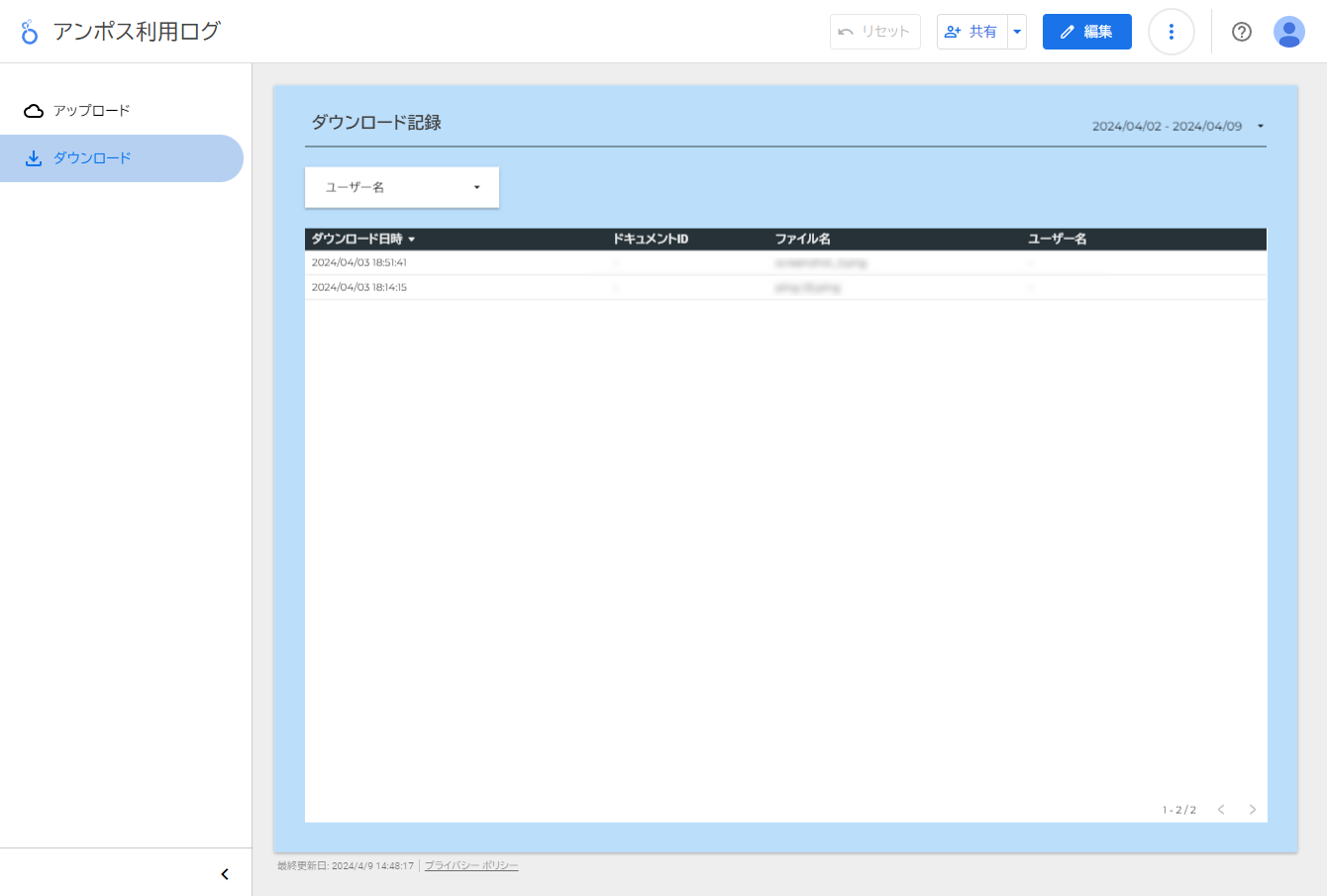Open the プライバシー ポリシー link
This screenshot has width=1327, height=896.
471,866
